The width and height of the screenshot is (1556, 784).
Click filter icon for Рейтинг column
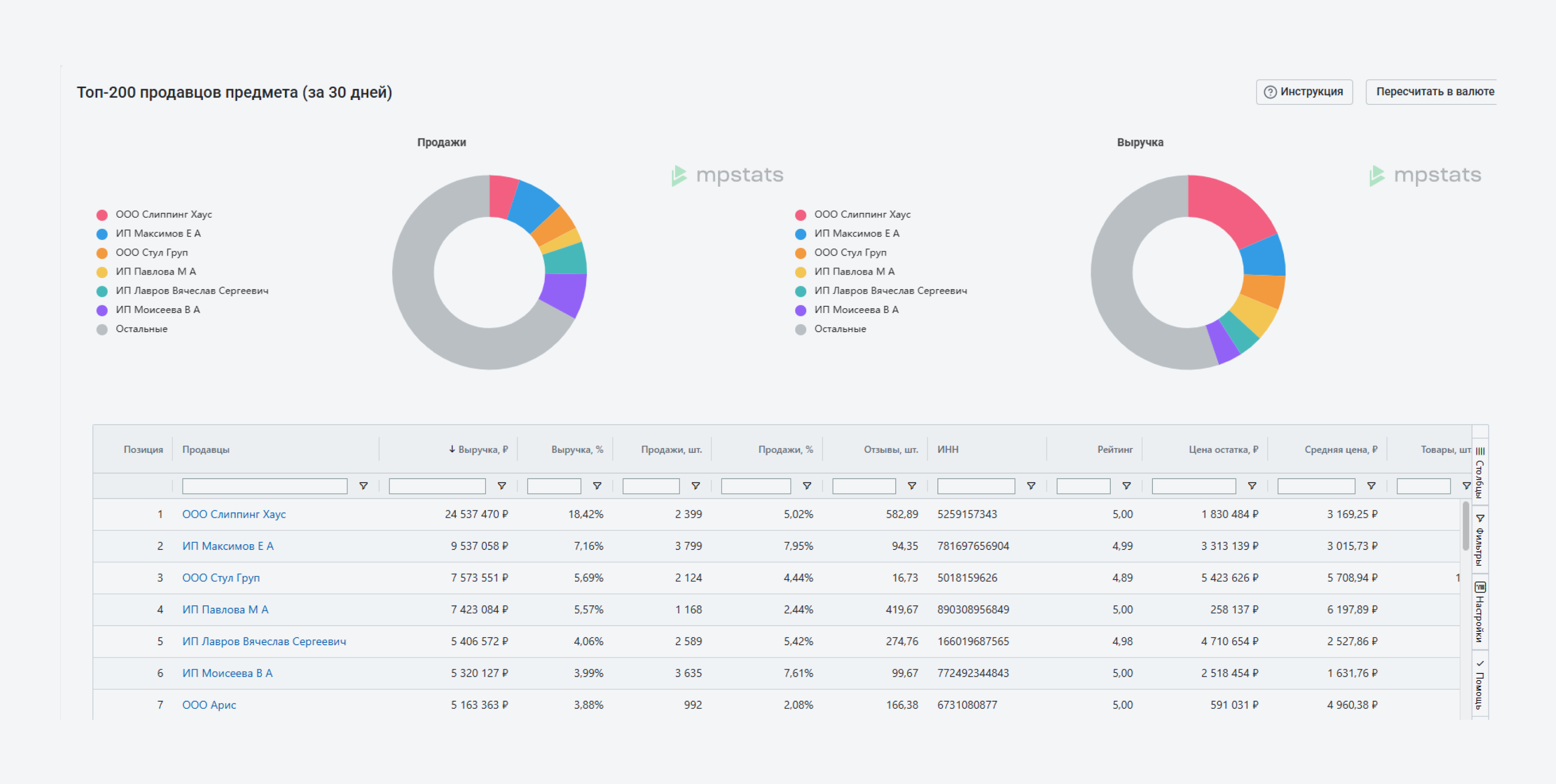[1126, 486]
